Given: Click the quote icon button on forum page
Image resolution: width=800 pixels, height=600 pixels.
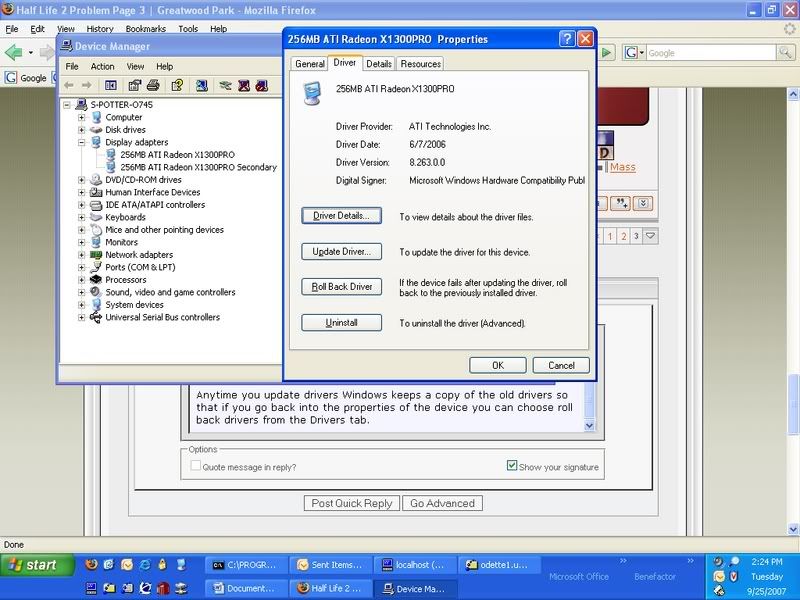Looking at the screenshot, I should 621,203.
